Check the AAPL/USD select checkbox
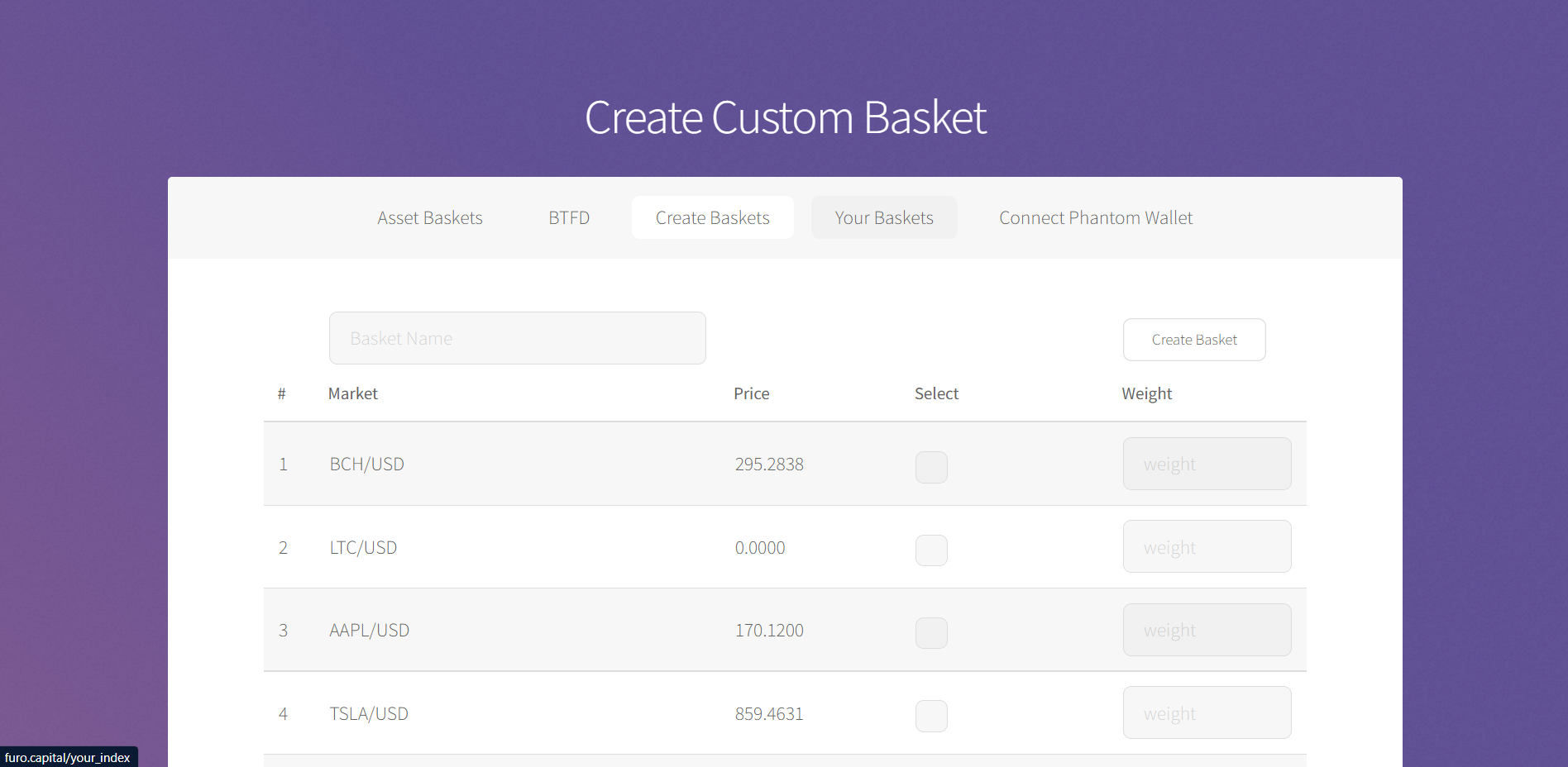1568x767 pixels. click(x=931, y=633)
